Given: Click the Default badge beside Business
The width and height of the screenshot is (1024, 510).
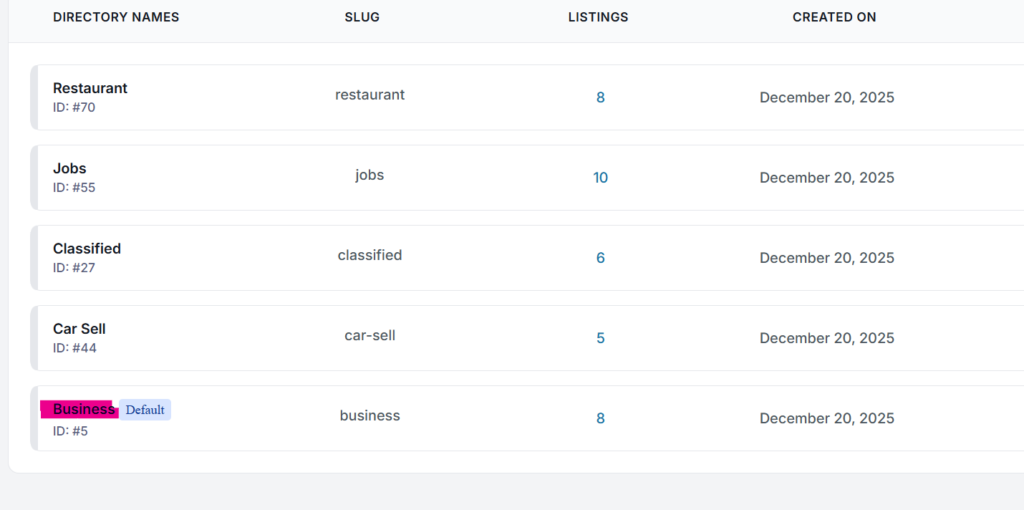Looking at the screenshot, I should (x=145, y=409).
